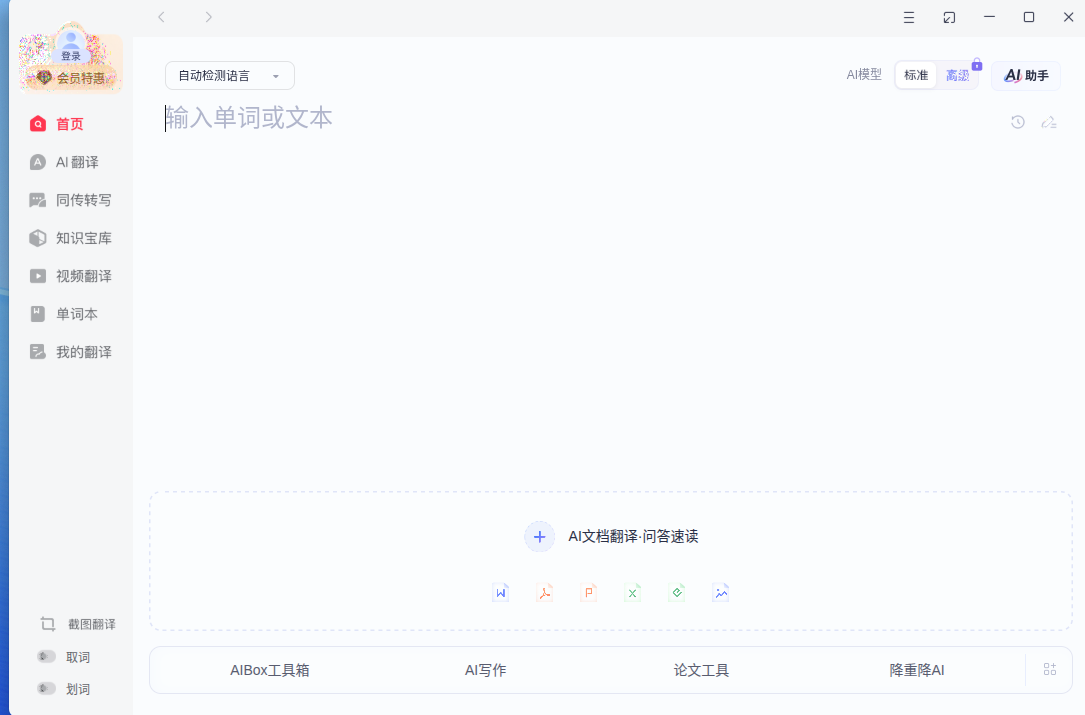Open the AI写作 tab
Screen dimensions: 1085x715
coord(486,670)
